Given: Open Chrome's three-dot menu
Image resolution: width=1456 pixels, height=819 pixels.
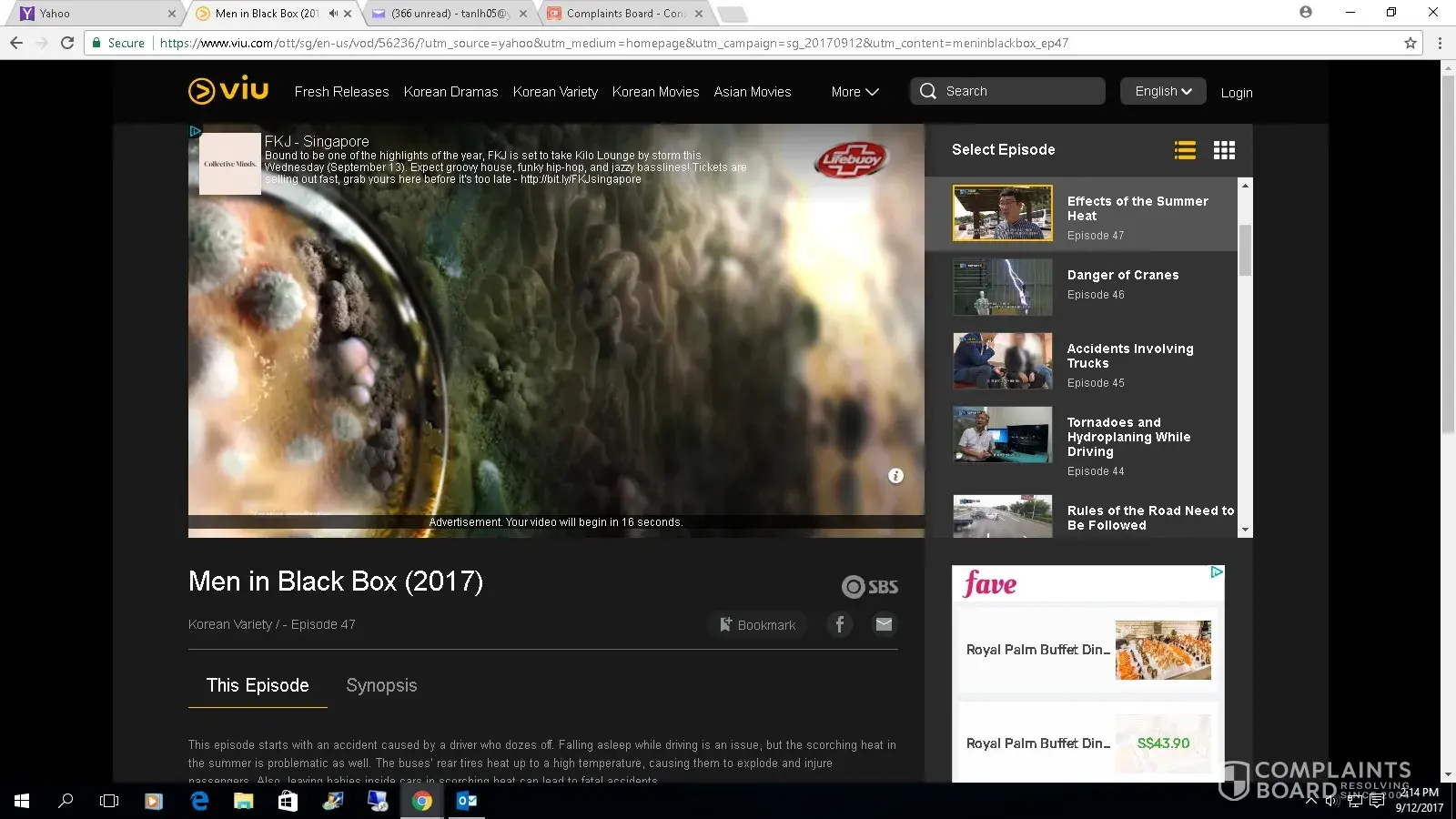Looking at the screenshot, I should coord(1440,43).
